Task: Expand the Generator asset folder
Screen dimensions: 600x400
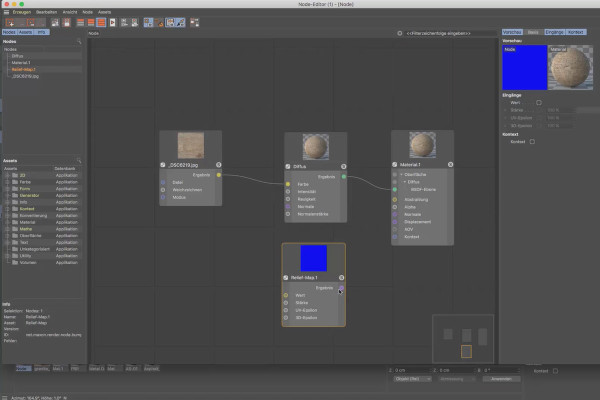Action: pos(7,196)
